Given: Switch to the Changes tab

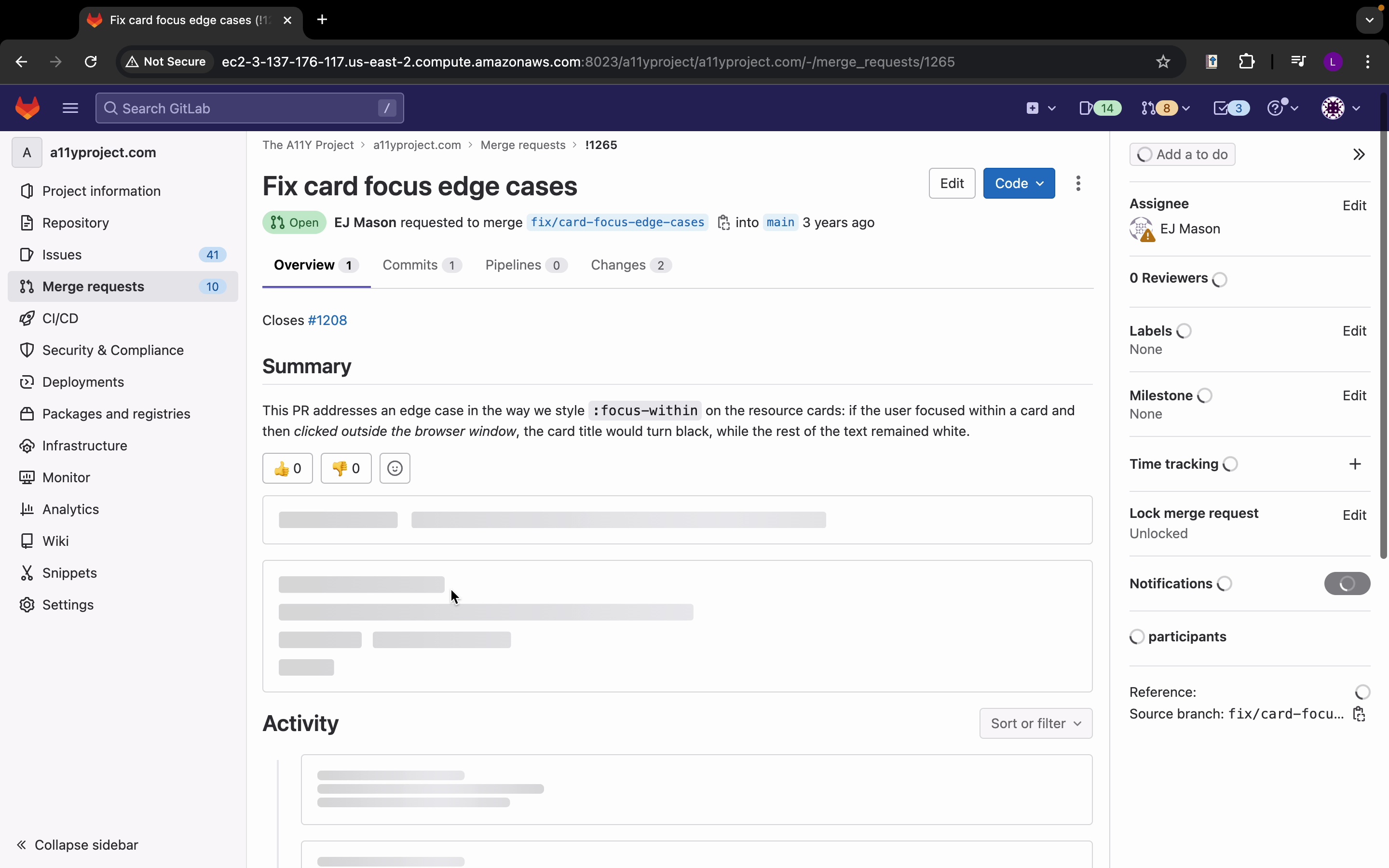Looking at the screenshot, I should pos(630,265).
